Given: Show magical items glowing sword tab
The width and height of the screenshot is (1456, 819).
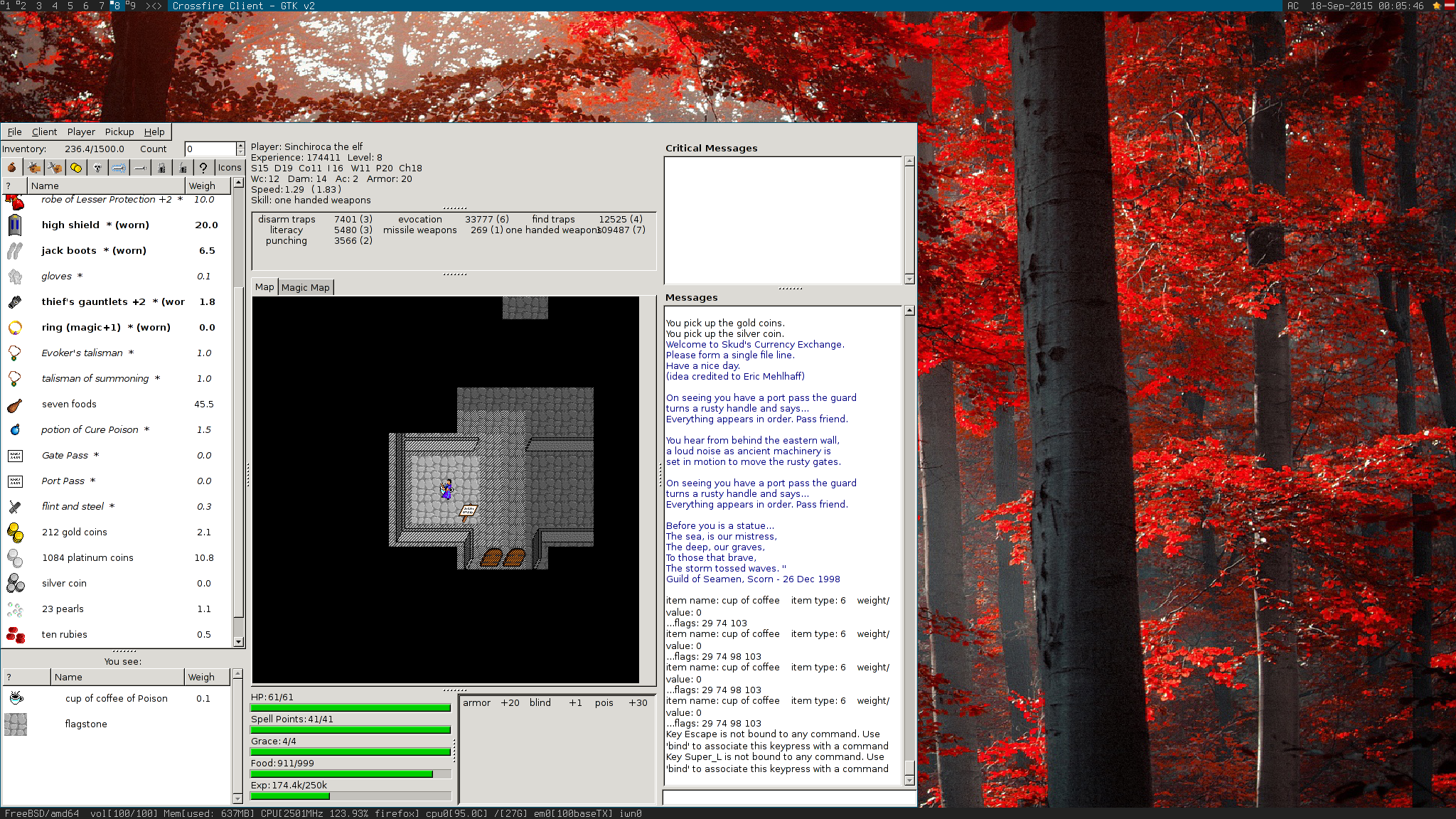Looking at the screenshot, I should coord(119,168).
